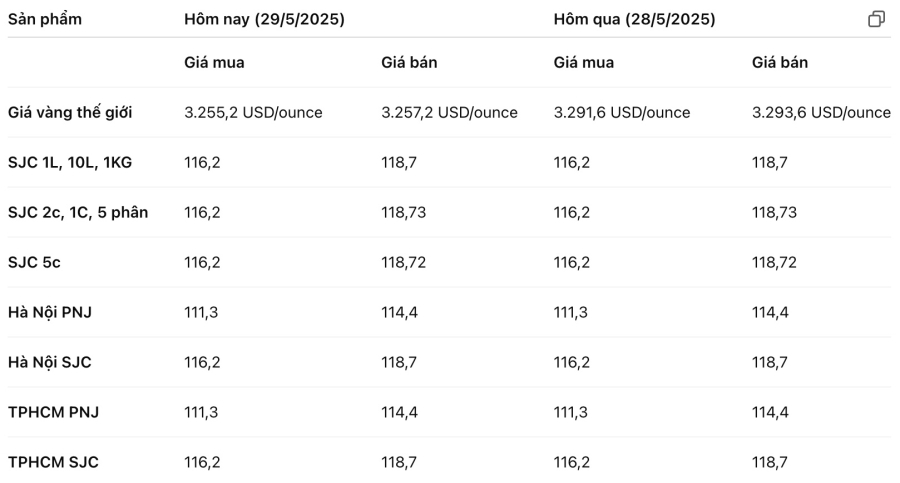This screenshot has height=483, width=900.
Task: Click yesterday's "Giá mua" subheader
Action: click(x=584, y=62)
